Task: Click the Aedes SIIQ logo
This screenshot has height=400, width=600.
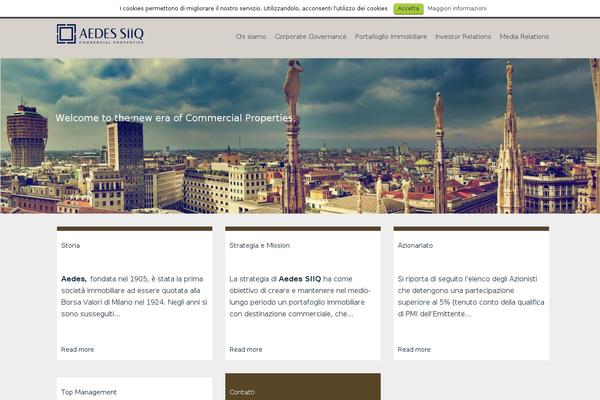Action: (x=100, y=34)
